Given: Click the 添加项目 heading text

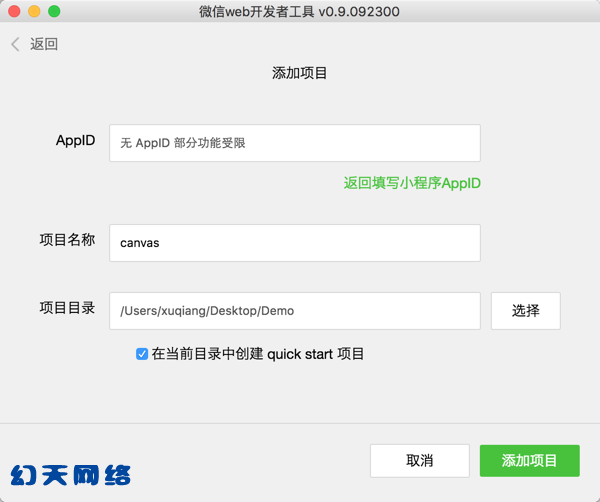Looking at the screenshot, I should [x=300, y=73].
